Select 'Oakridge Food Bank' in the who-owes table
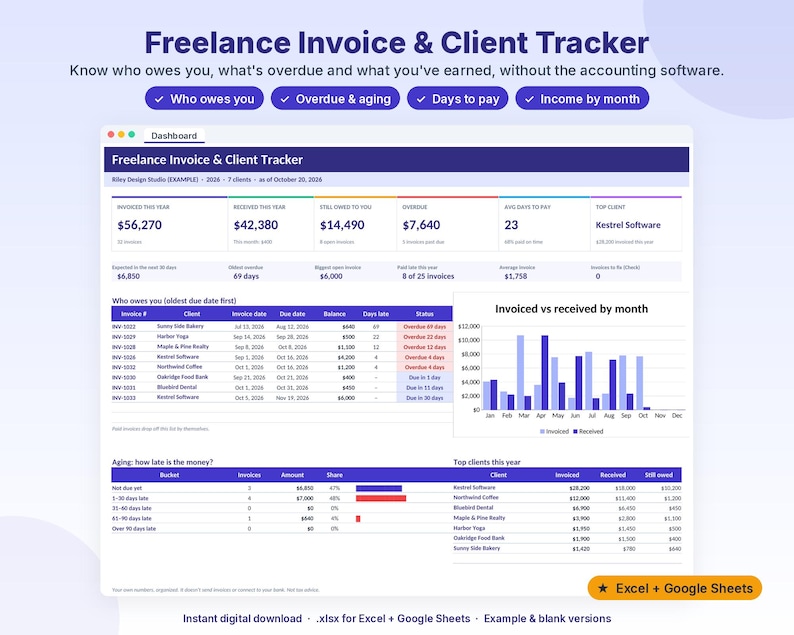Viewport: 794px width, 635px height. [182, 377]
